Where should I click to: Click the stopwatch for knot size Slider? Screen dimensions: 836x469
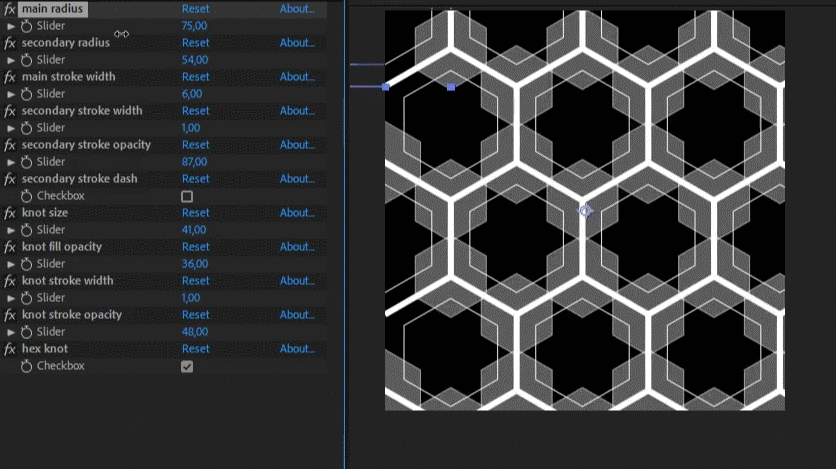point(26,230)
